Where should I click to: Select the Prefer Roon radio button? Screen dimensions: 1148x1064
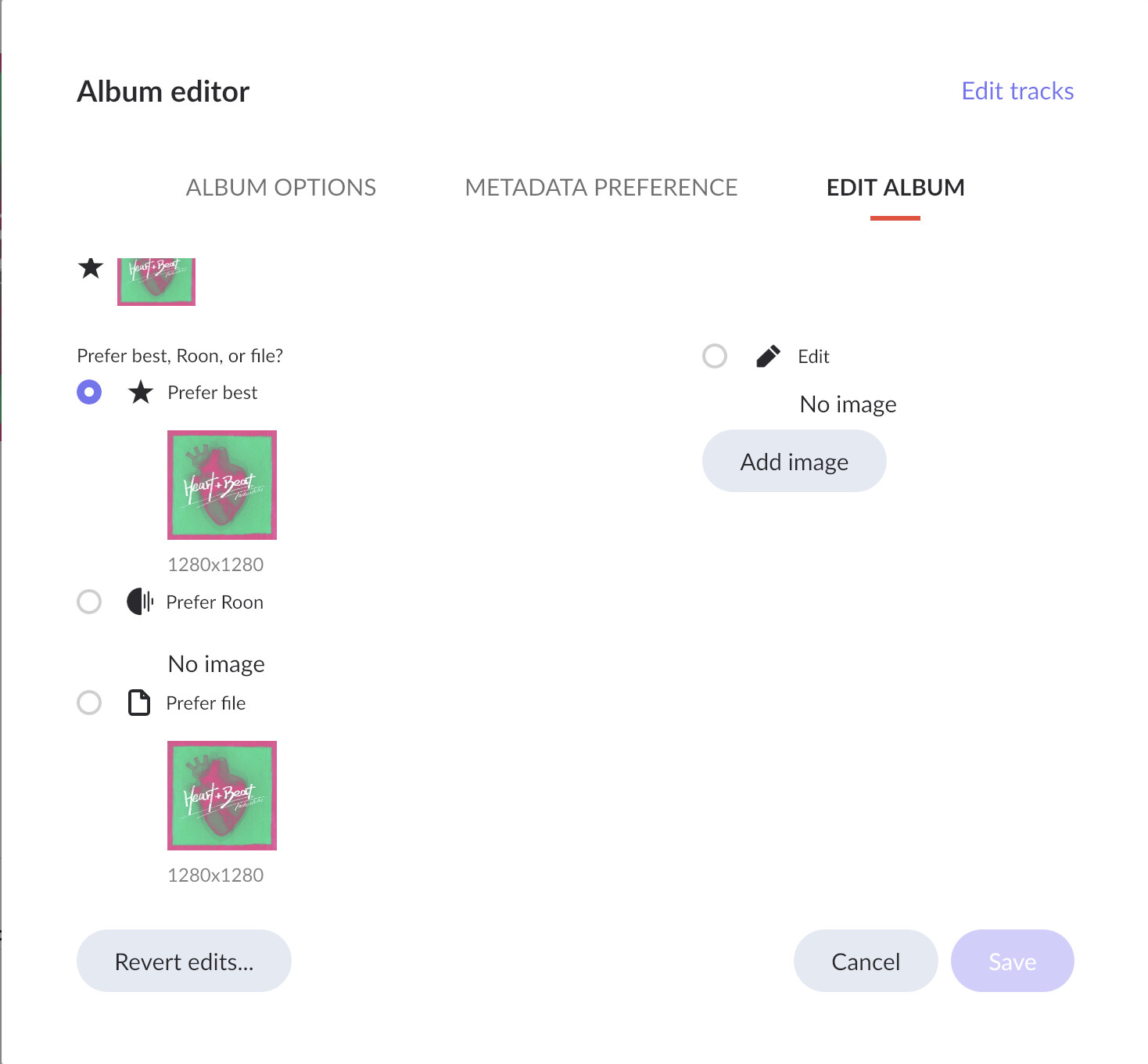89,602
